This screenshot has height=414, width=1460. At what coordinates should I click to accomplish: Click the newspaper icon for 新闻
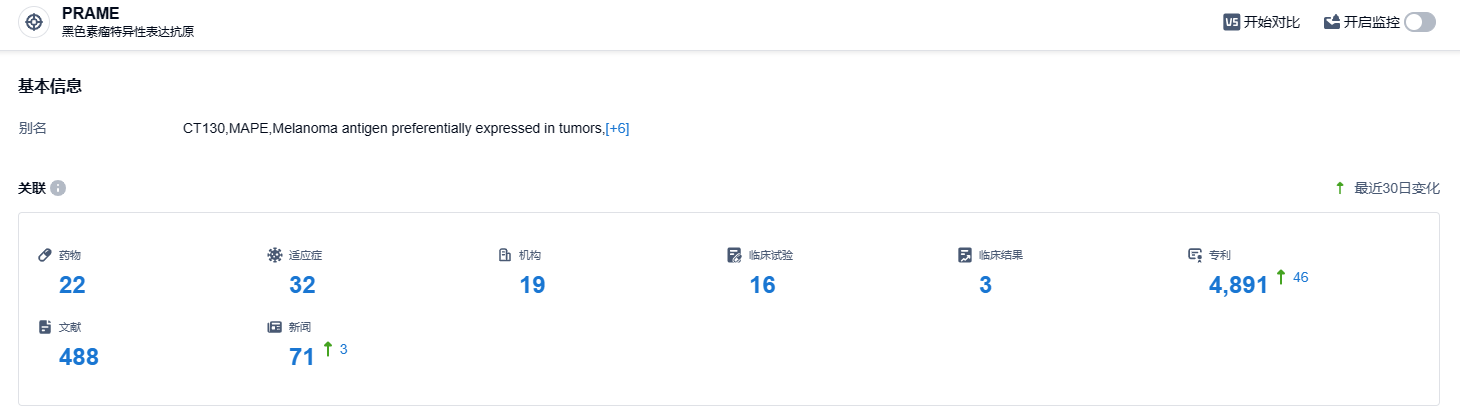(x=275, y=327)
